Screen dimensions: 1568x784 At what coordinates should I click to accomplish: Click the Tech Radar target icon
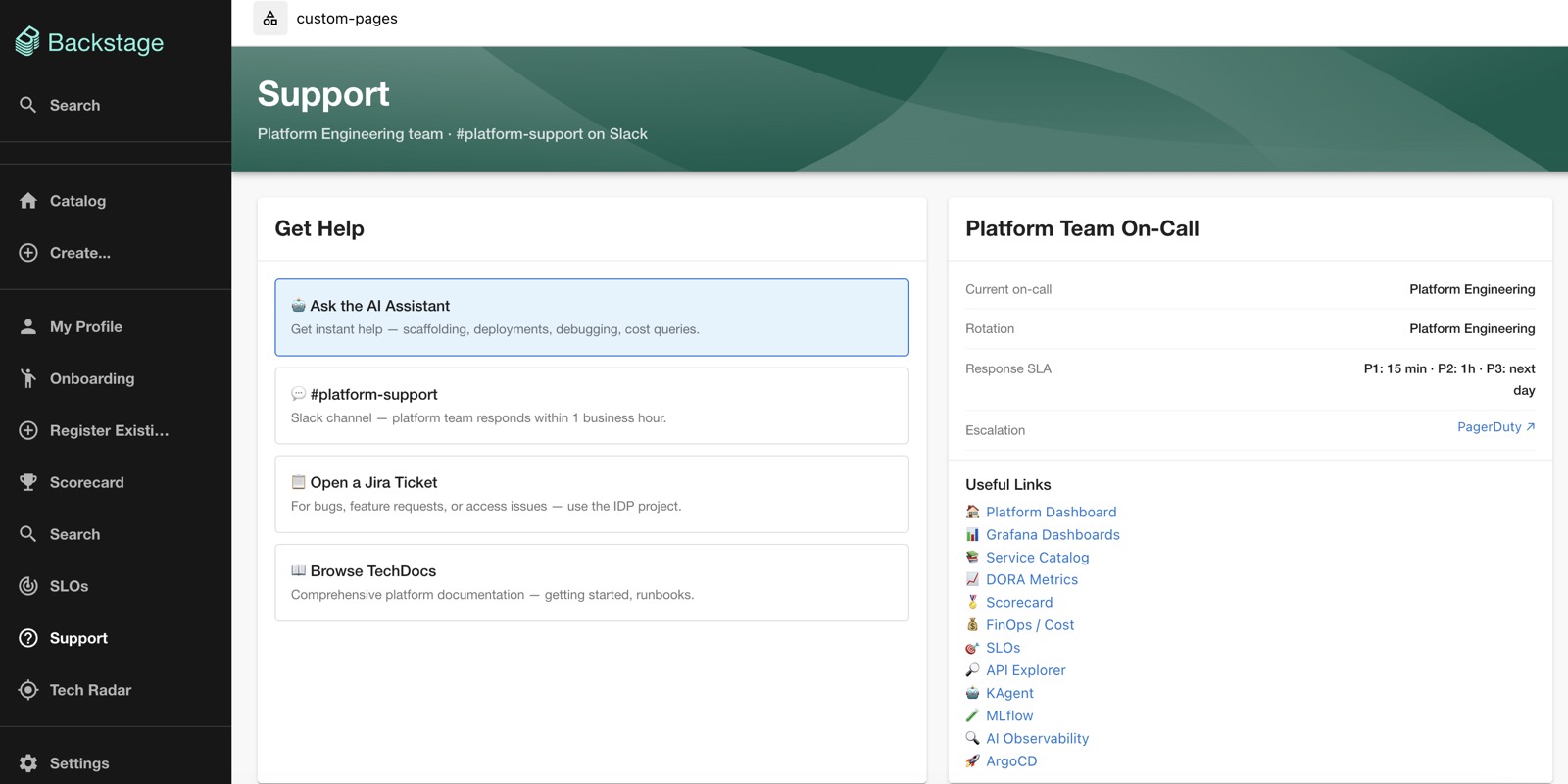[28, 690]
